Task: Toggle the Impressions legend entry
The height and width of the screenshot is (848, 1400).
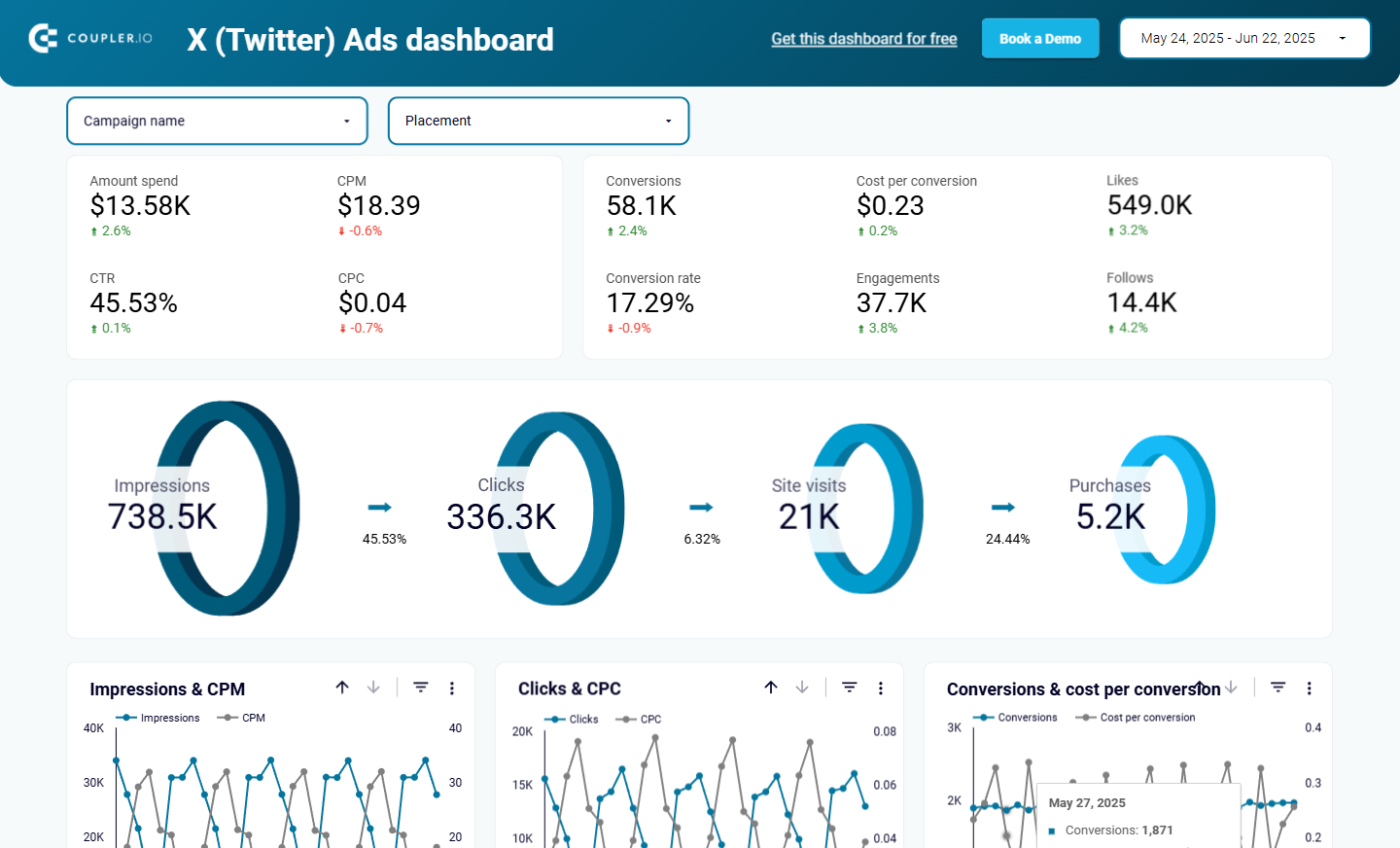Action: (x=157, y=718)
